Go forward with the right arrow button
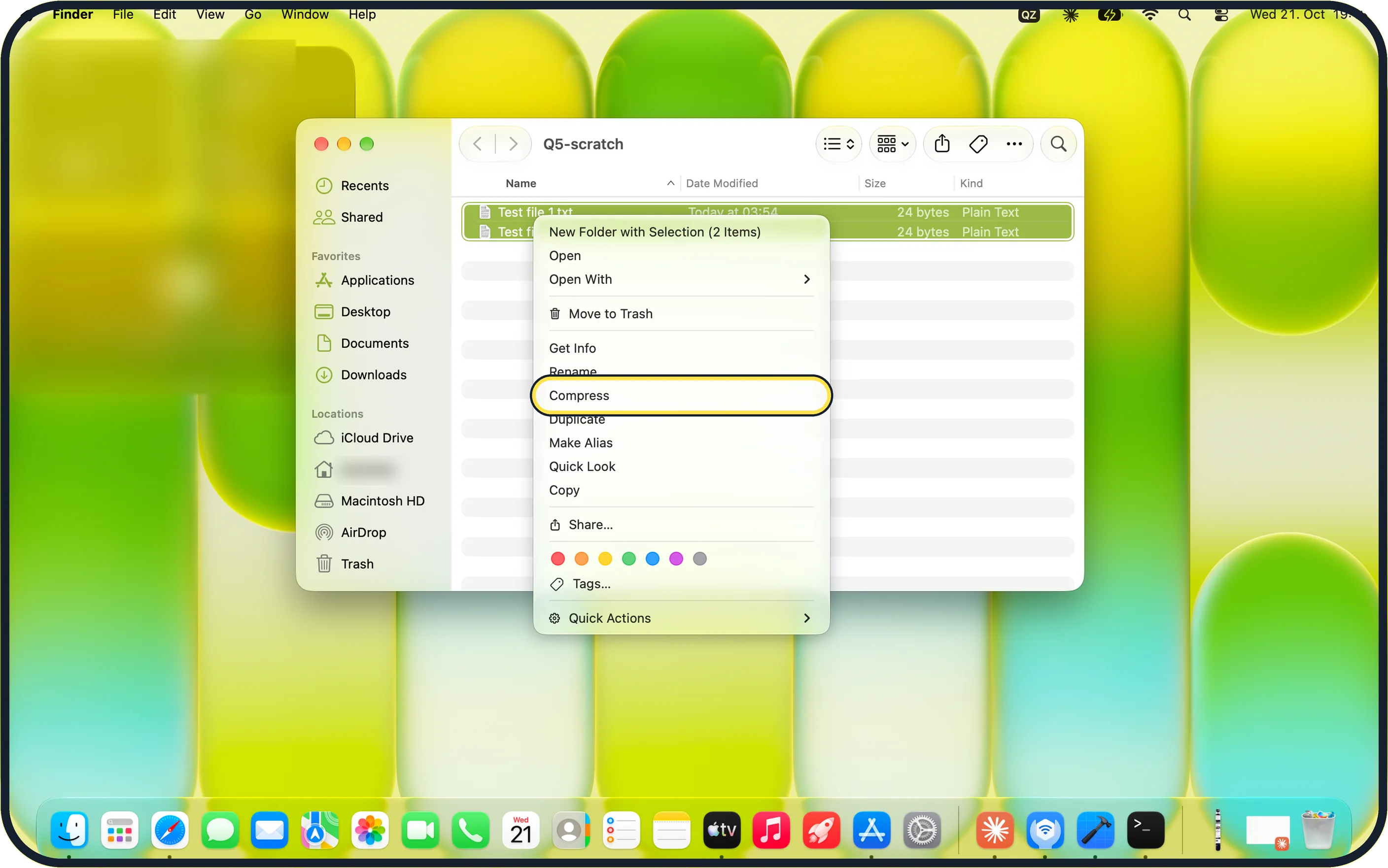Screen dimensions: 1388x868 [x=513, y=143]
